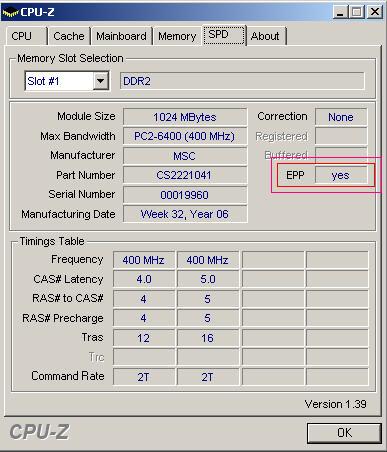
Task: Expand the Slot #1 dropdown arrow
Action: (100, 81)
